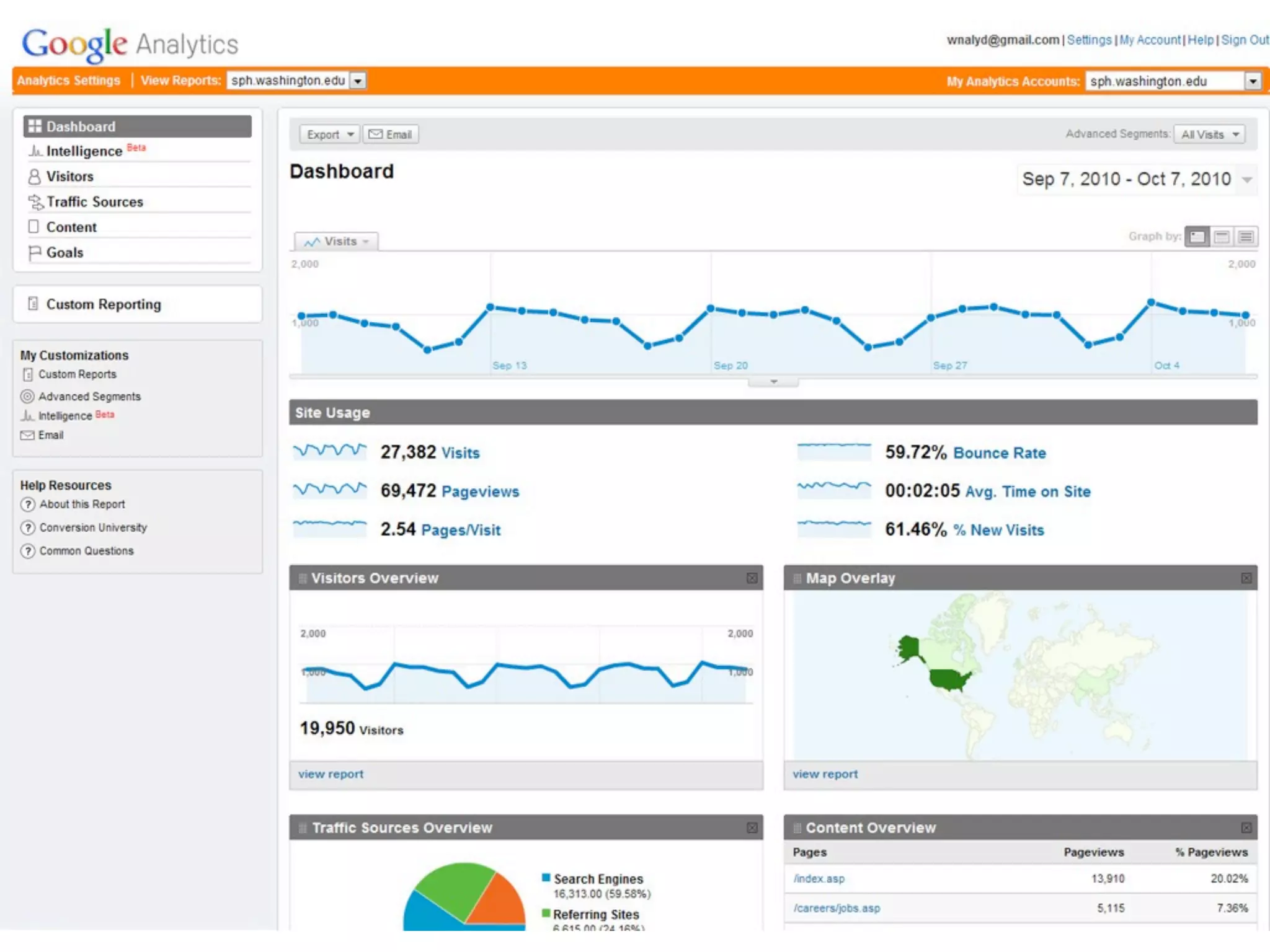Viewport: 1270px width, 952px height.
Task: Click the Dashboard grid icon in sidebar
Action: (x=35, y=126)
